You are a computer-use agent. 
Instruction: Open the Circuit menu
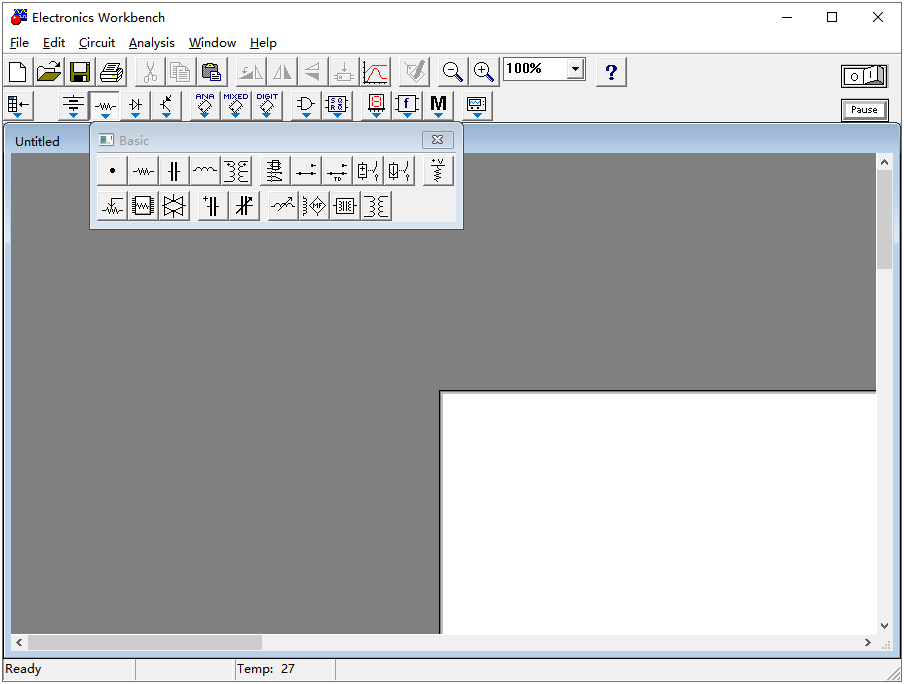97,43
